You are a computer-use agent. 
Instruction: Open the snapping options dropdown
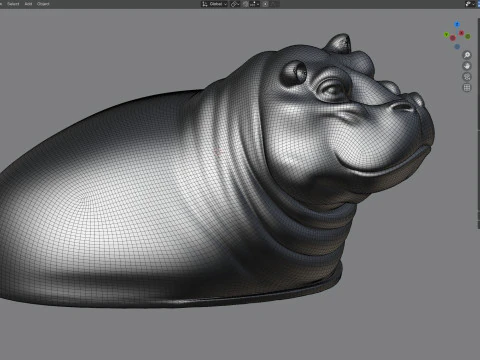(255, 4)
